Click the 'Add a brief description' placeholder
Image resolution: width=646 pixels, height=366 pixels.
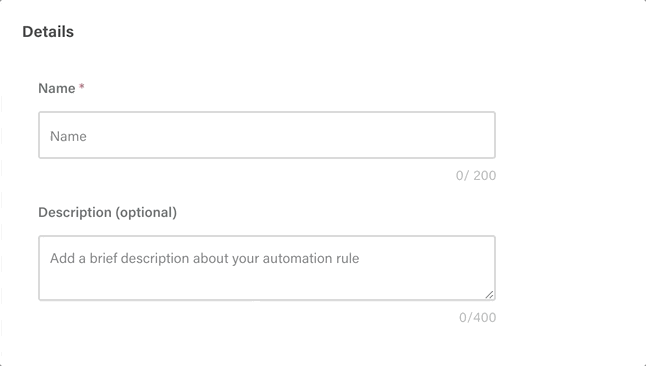click(x=204, y=258)
